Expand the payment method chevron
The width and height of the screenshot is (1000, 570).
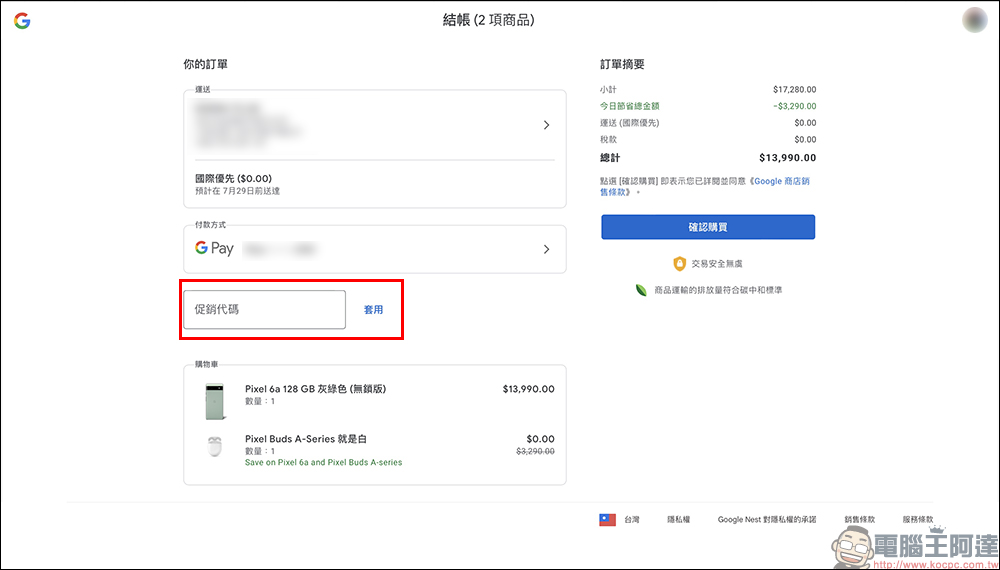click(x=546, y=249)
